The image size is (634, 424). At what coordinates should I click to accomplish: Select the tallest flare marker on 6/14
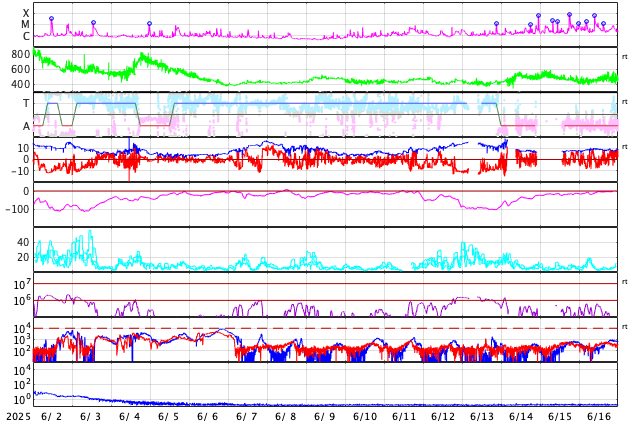coord(538,15)
